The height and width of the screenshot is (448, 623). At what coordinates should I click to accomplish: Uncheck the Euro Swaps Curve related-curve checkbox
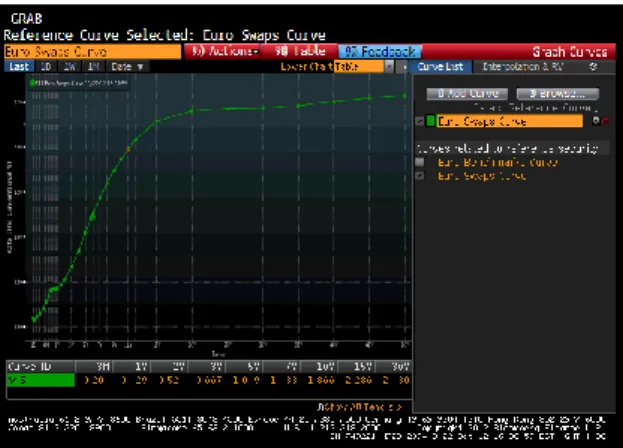pos(419,176)
